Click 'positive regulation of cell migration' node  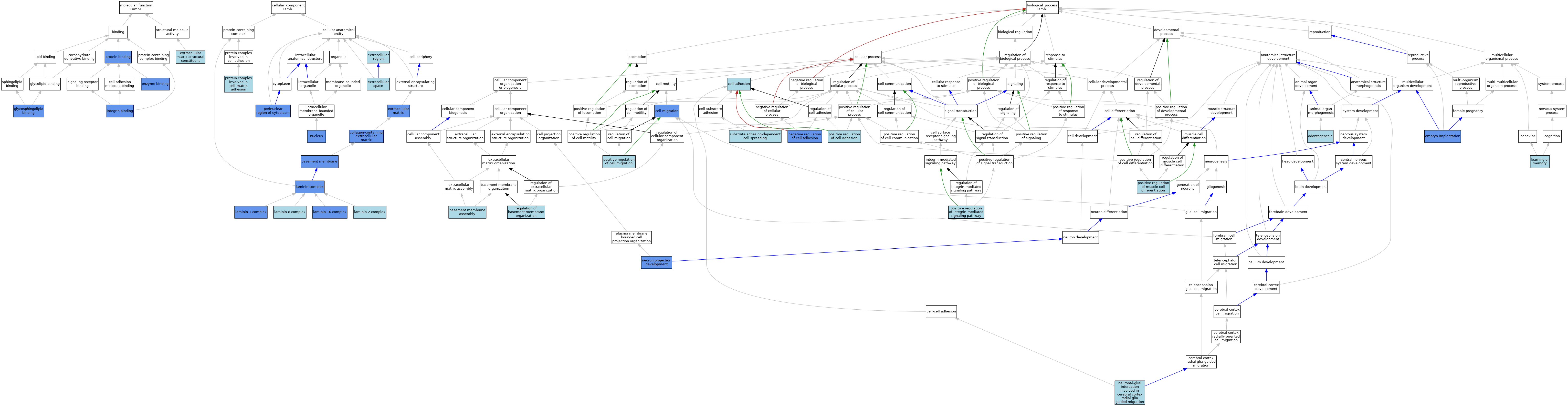(618, 161)
